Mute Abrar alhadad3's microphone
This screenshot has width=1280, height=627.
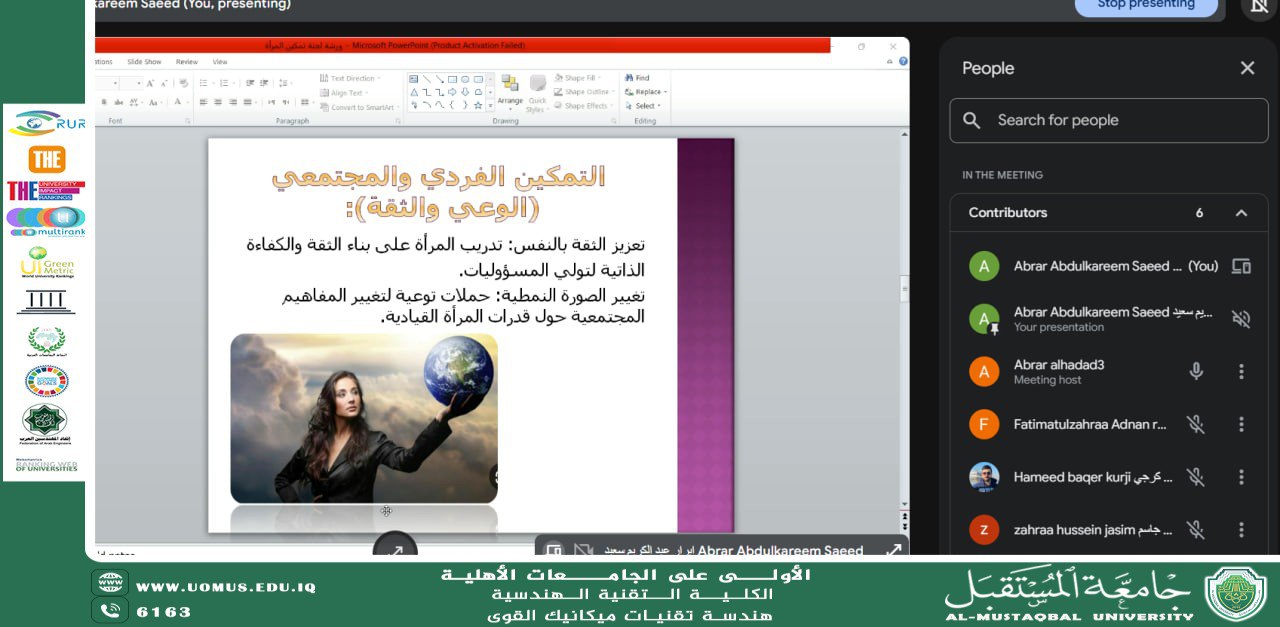(1196, 371)
